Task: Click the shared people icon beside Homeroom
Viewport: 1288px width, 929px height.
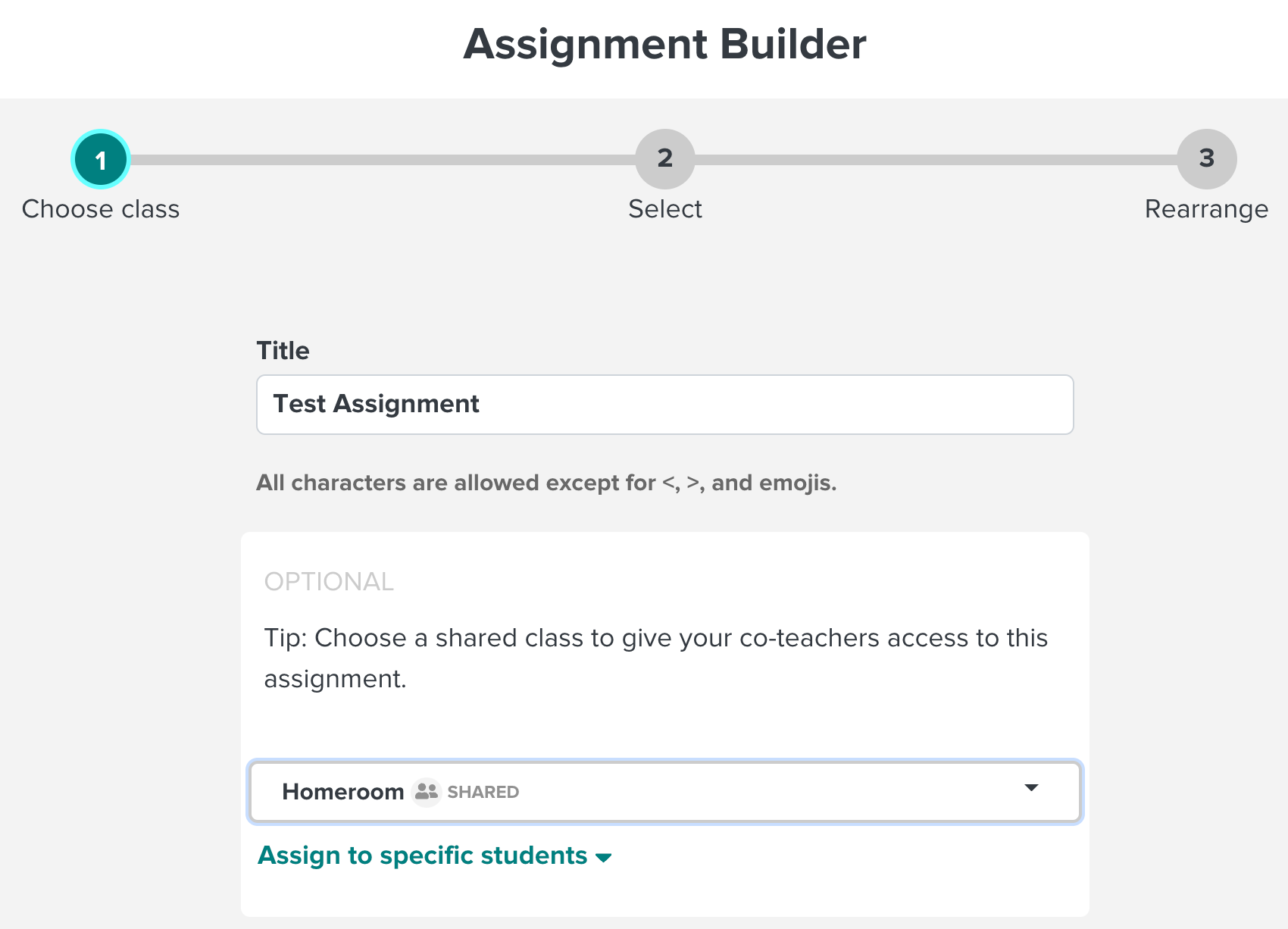Action: point(427,792)
